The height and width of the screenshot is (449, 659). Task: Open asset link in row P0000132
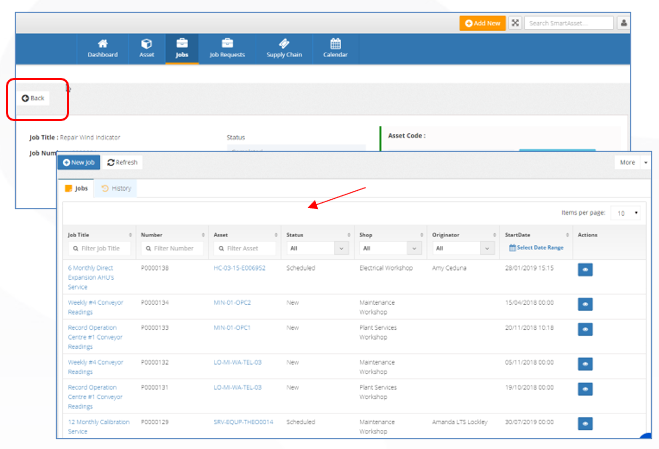(237, 362)
